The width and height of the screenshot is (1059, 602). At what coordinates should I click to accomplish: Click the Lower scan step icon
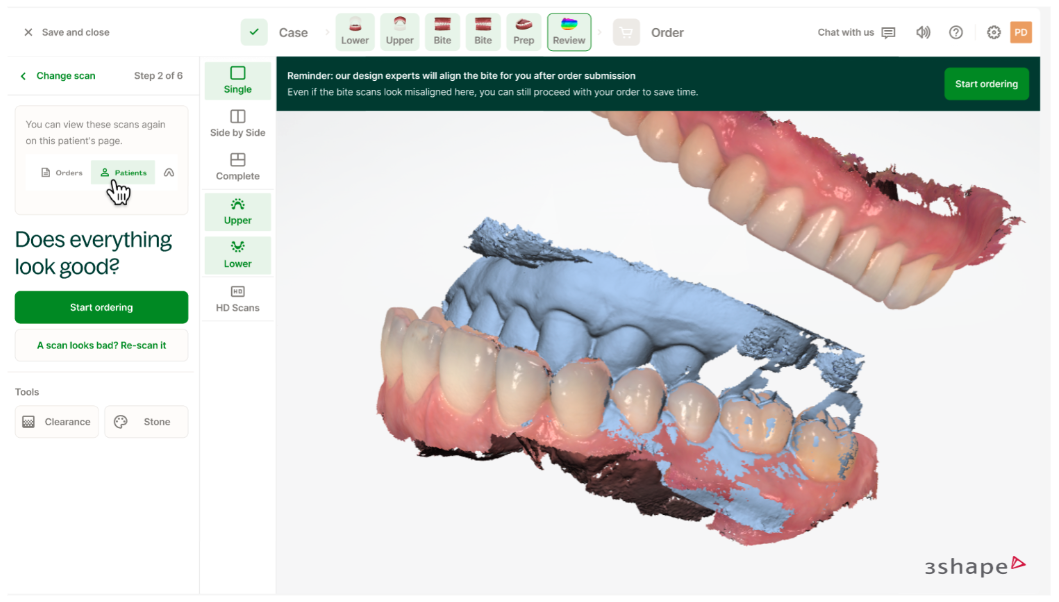355,32
